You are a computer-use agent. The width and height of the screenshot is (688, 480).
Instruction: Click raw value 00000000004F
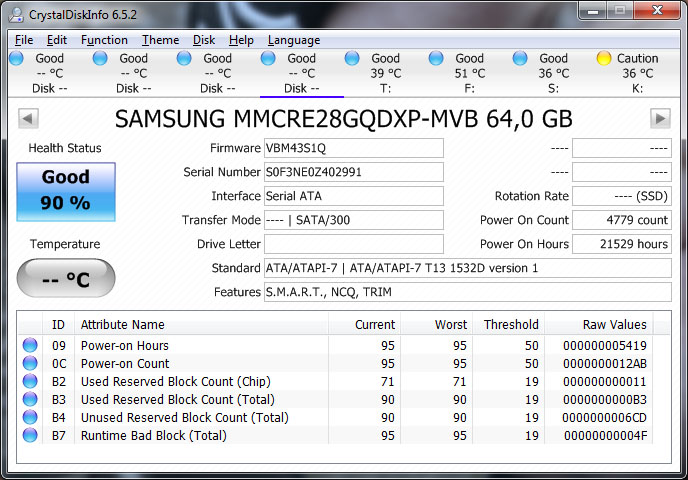point(606,436)
